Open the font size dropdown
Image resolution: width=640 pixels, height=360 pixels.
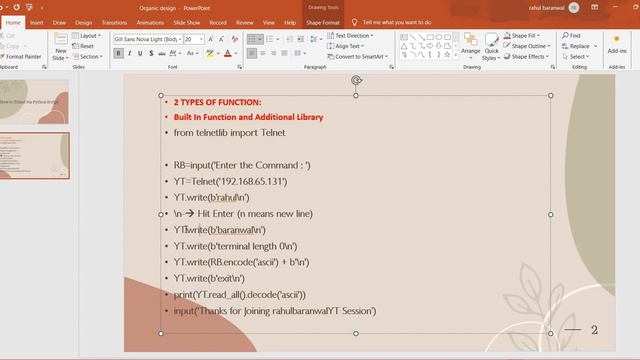(x=201, y=39)
